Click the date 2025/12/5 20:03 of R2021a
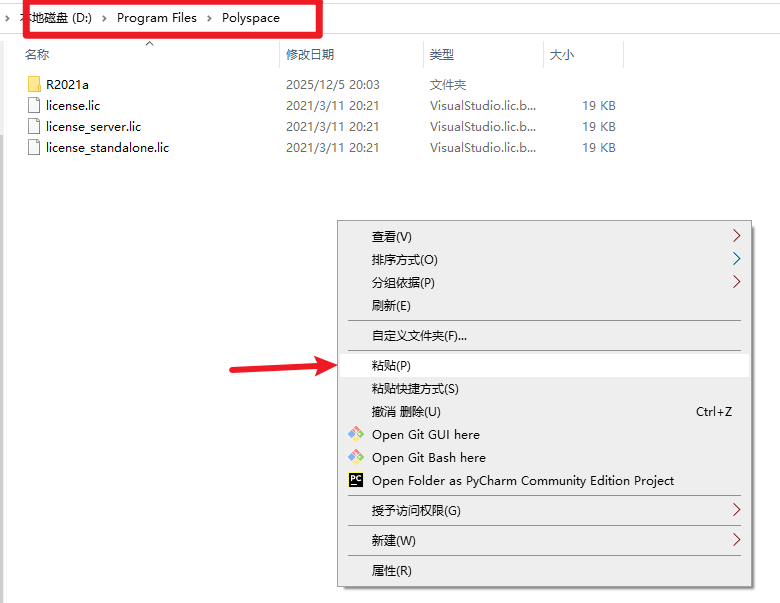 333,85
